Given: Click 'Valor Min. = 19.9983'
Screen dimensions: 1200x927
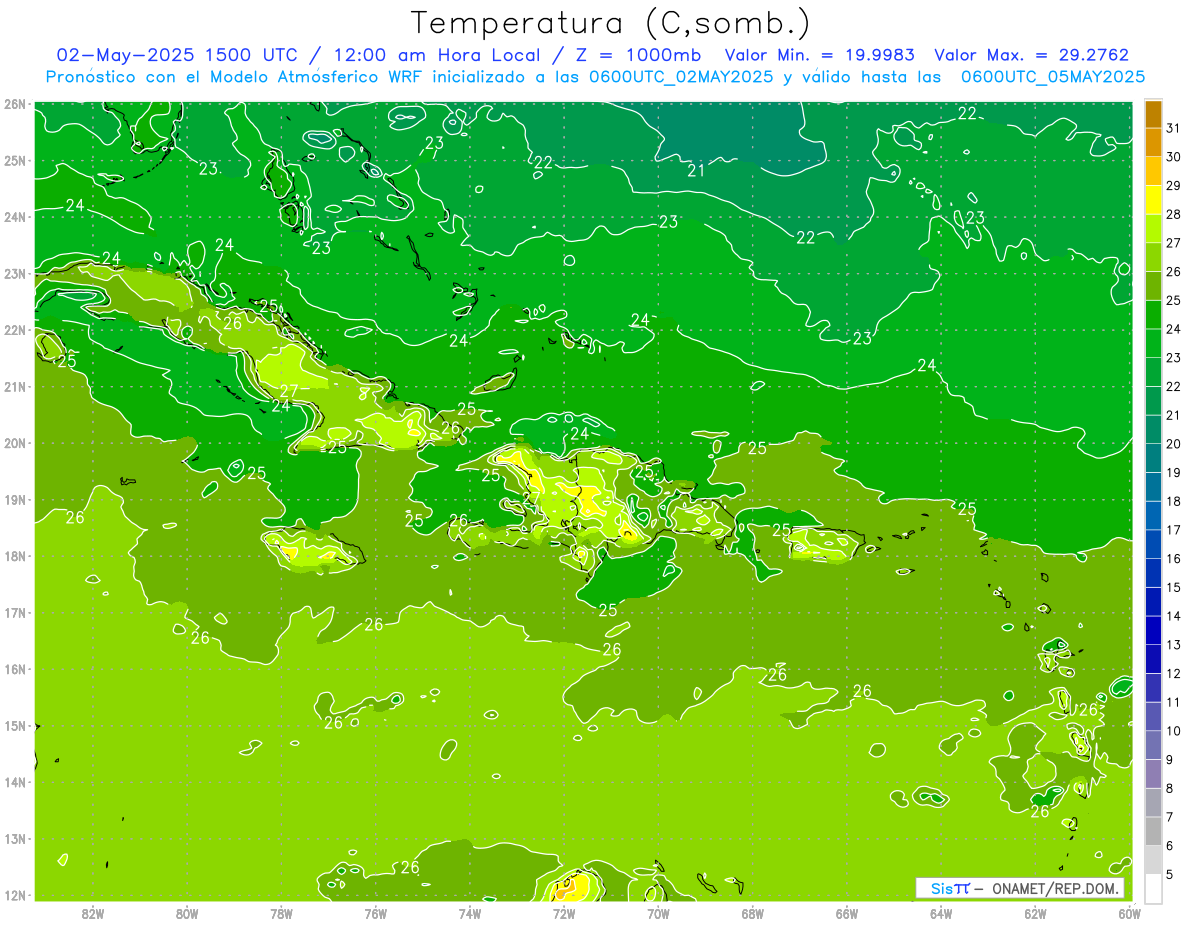Looking at the screenshot, I should 820,55.
